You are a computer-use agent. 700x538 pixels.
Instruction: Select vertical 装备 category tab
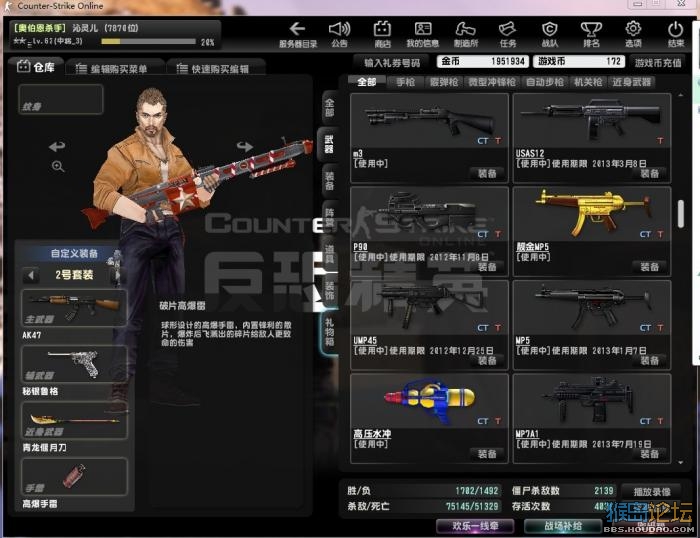click(329, 181)
